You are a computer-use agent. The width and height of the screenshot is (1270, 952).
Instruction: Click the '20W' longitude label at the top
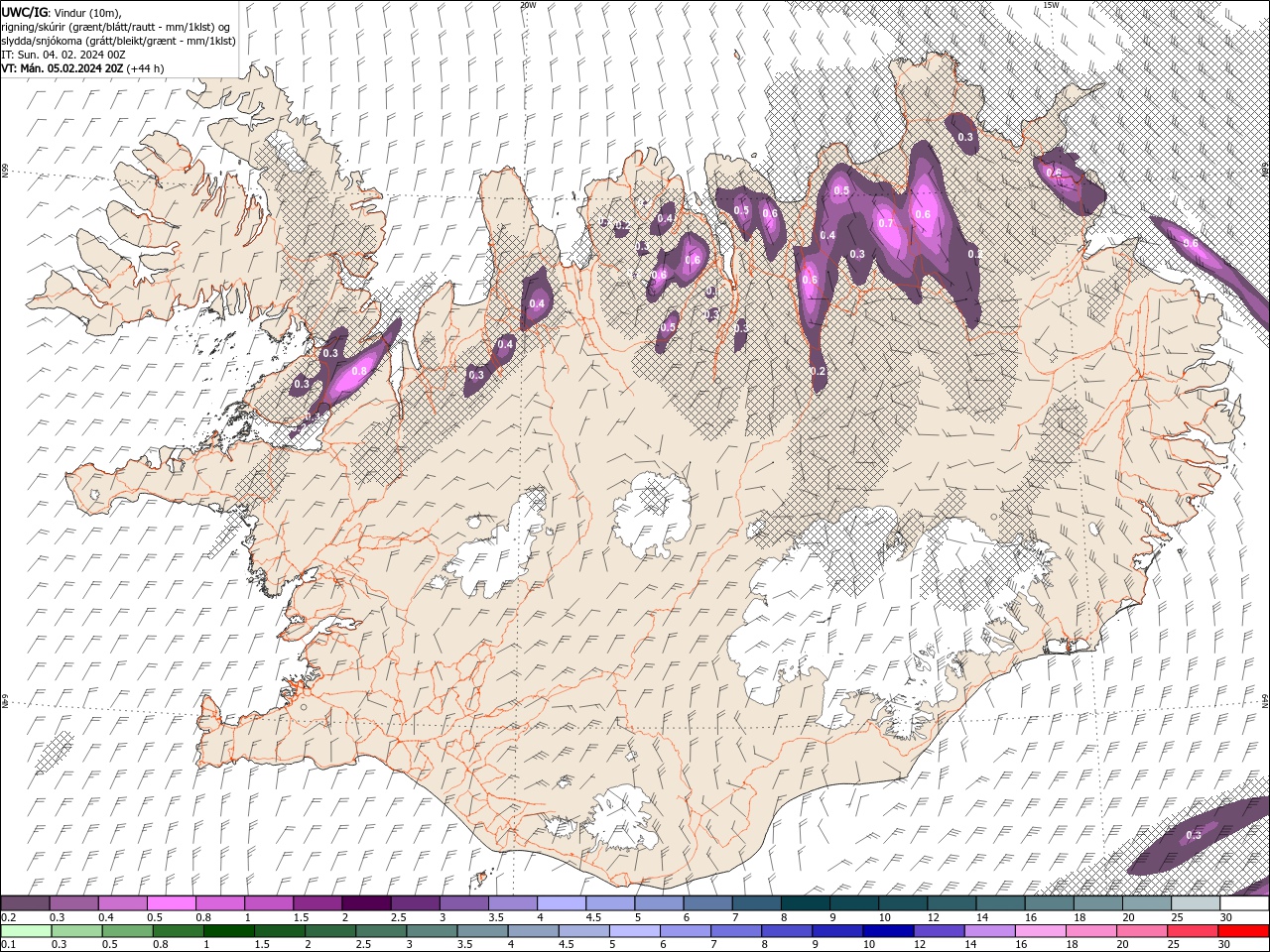pyautogui.click(x=528, y=5)
